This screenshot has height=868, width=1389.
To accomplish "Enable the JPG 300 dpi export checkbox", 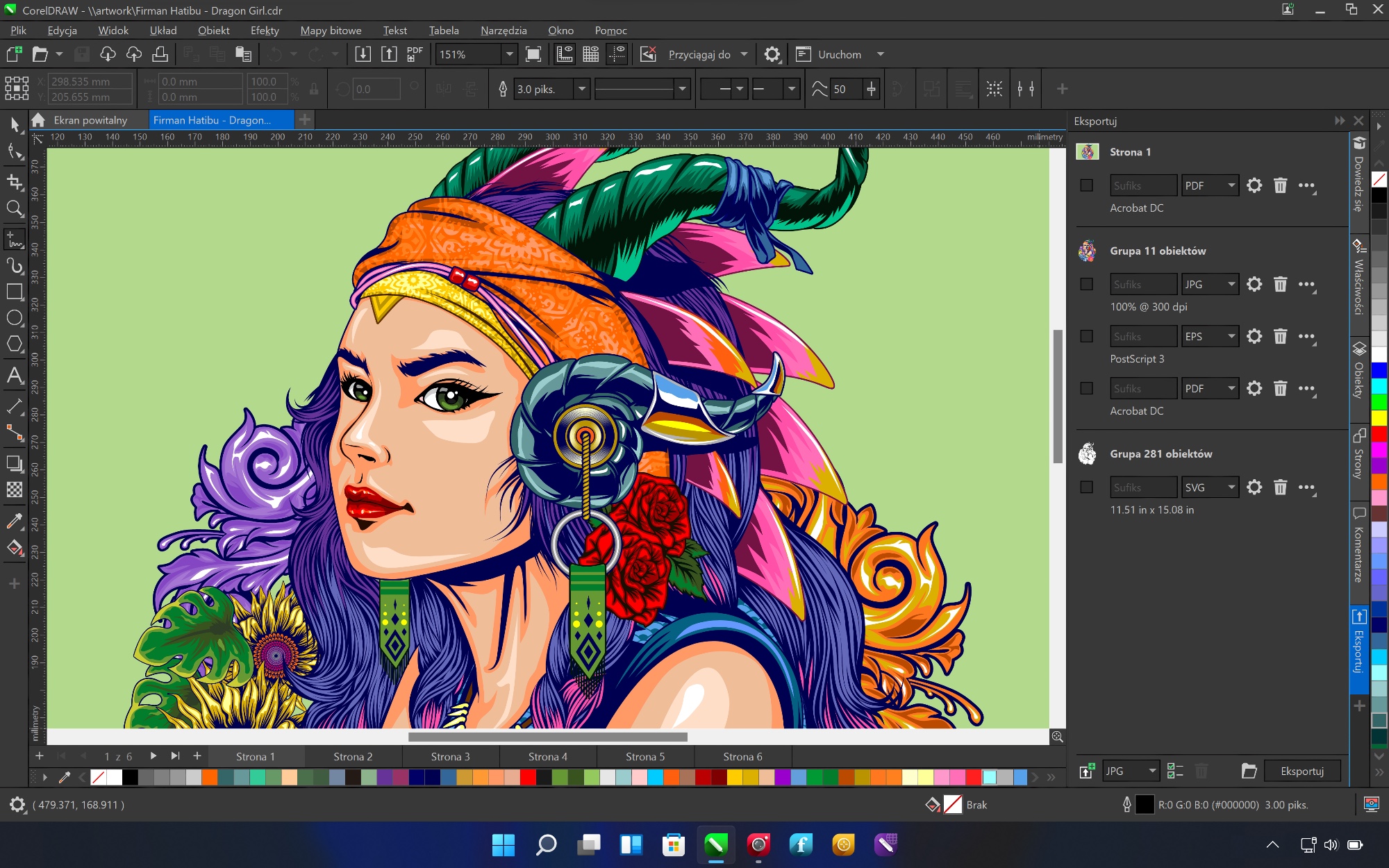I will [1087, 284].
